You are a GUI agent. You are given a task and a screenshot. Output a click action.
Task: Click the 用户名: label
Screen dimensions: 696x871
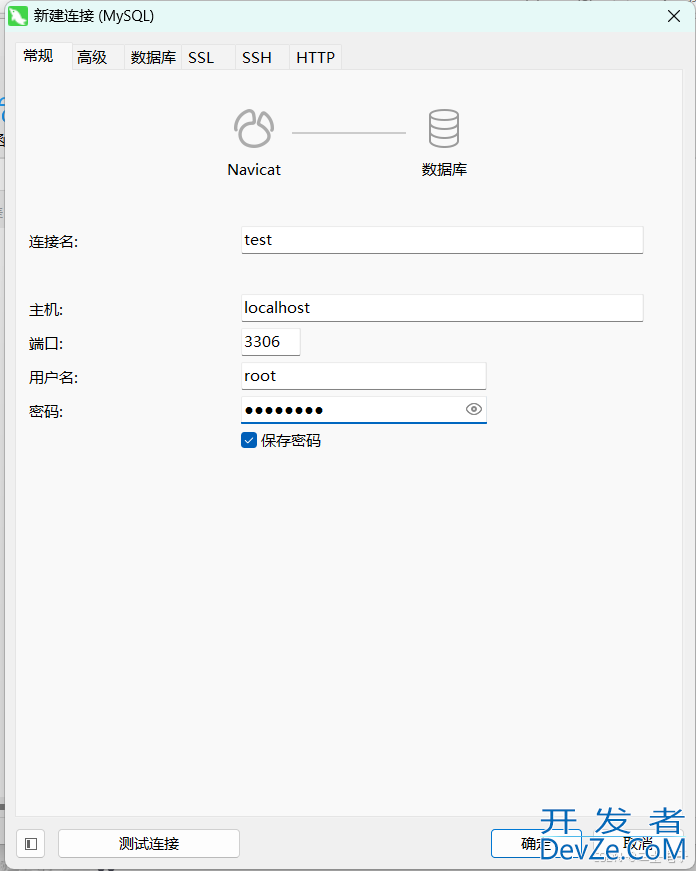pos(53,377)
